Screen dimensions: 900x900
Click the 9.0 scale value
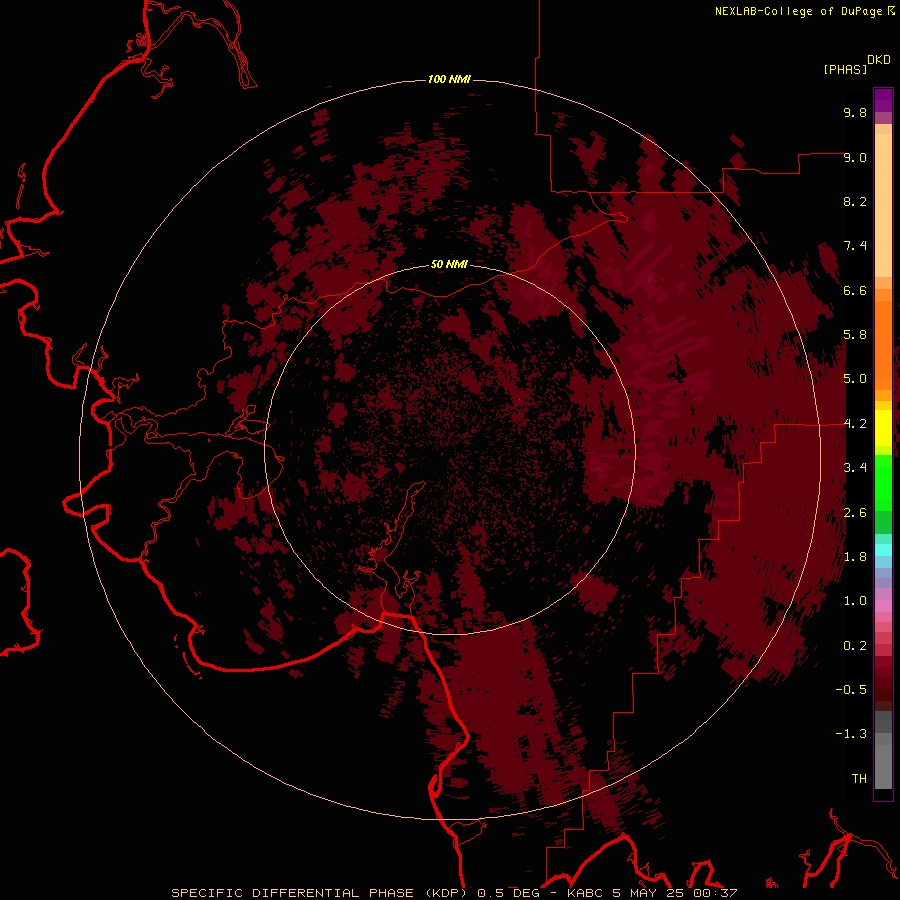(x=855, y=157)
